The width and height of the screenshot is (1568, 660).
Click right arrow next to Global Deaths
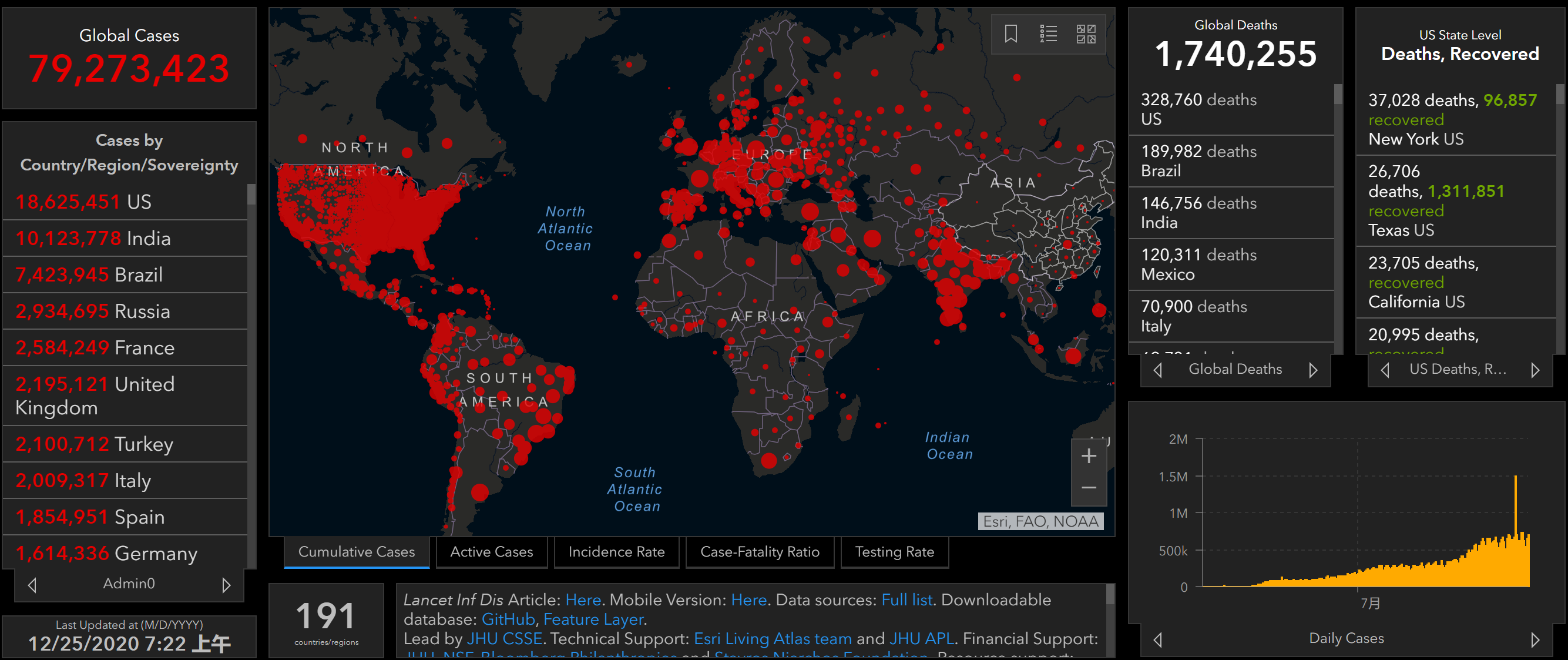click(1312, 370)
